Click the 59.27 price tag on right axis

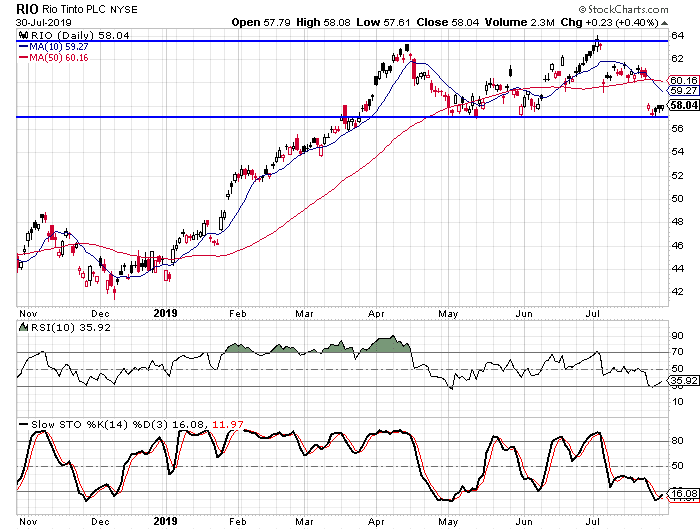[683, 91]
